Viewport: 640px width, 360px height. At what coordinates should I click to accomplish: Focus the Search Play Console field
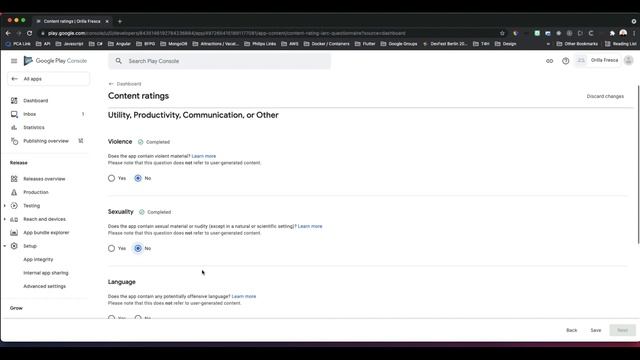click(220, 61)
